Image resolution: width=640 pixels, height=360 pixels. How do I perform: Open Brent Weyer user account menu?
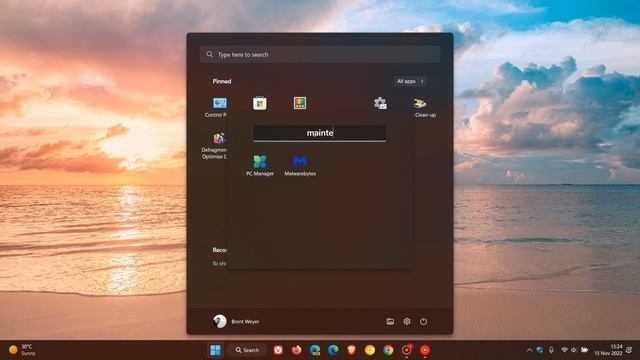[x=236, y=322]
